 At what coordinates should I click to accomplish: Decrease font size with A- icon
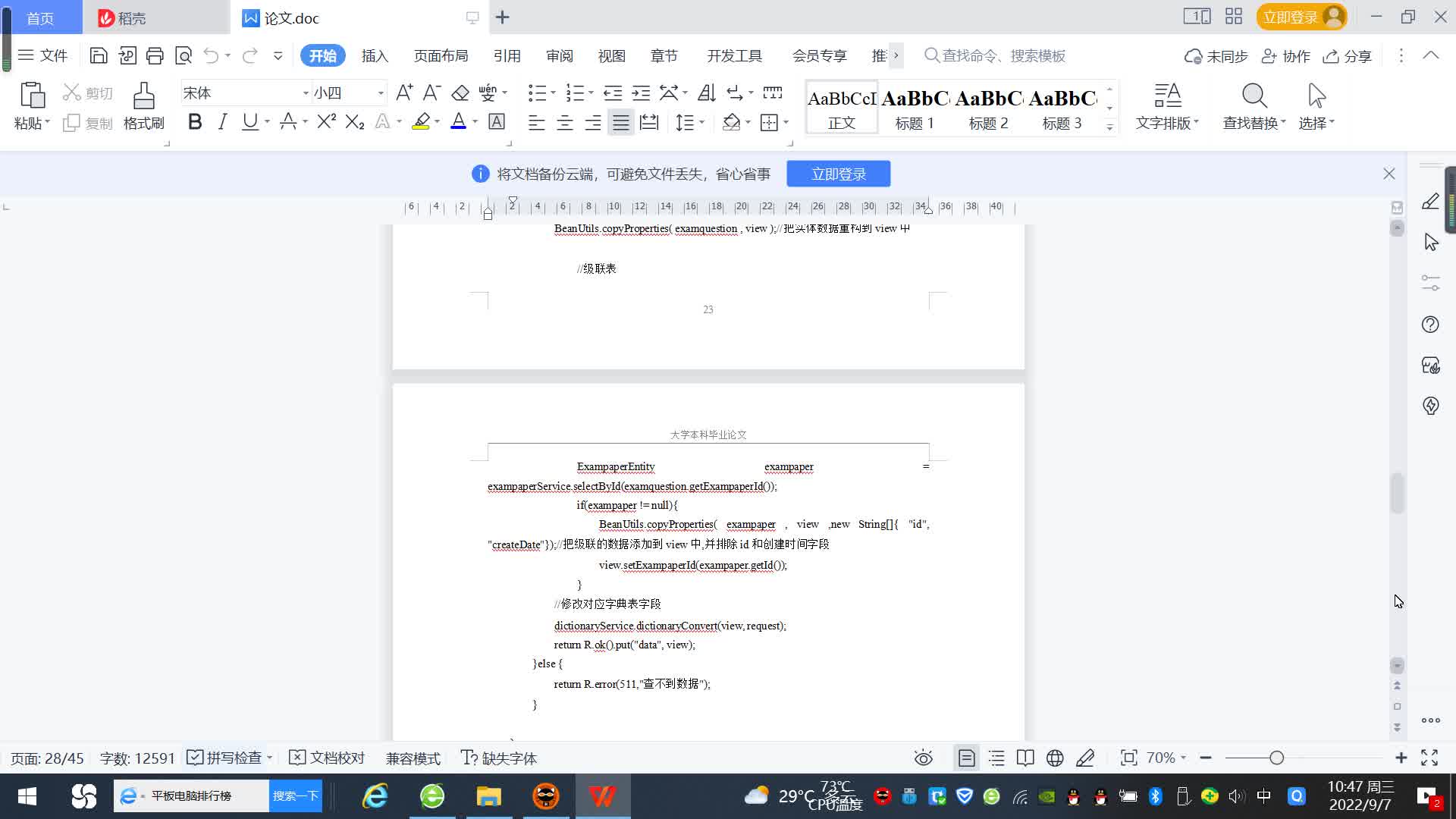(431, 93)
